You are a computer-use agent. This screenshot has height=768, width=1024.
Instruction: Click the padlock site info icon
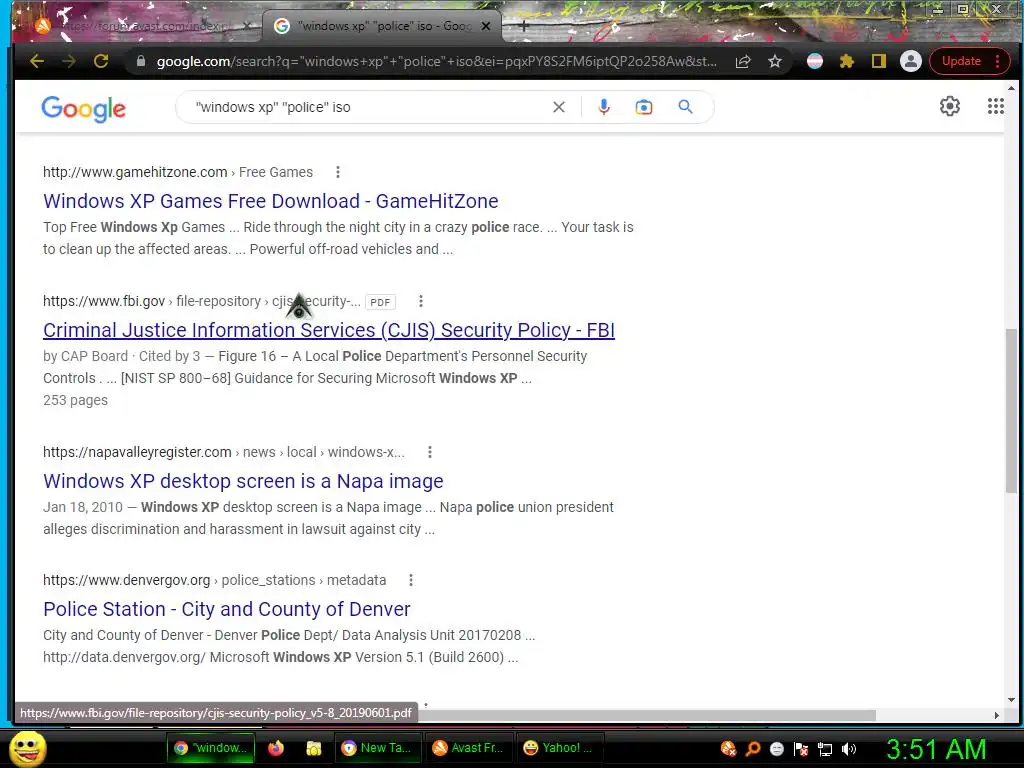pyautogui.click(x=140, y=61)
